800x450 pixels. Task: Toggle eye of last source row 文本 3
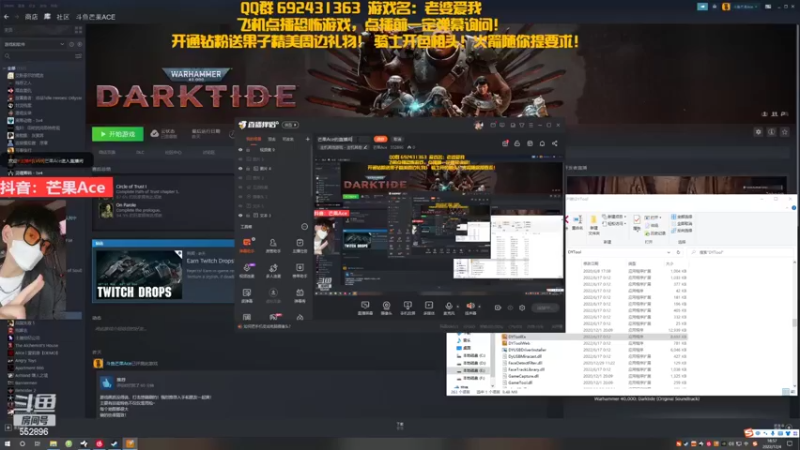click(x=240, y=215)
